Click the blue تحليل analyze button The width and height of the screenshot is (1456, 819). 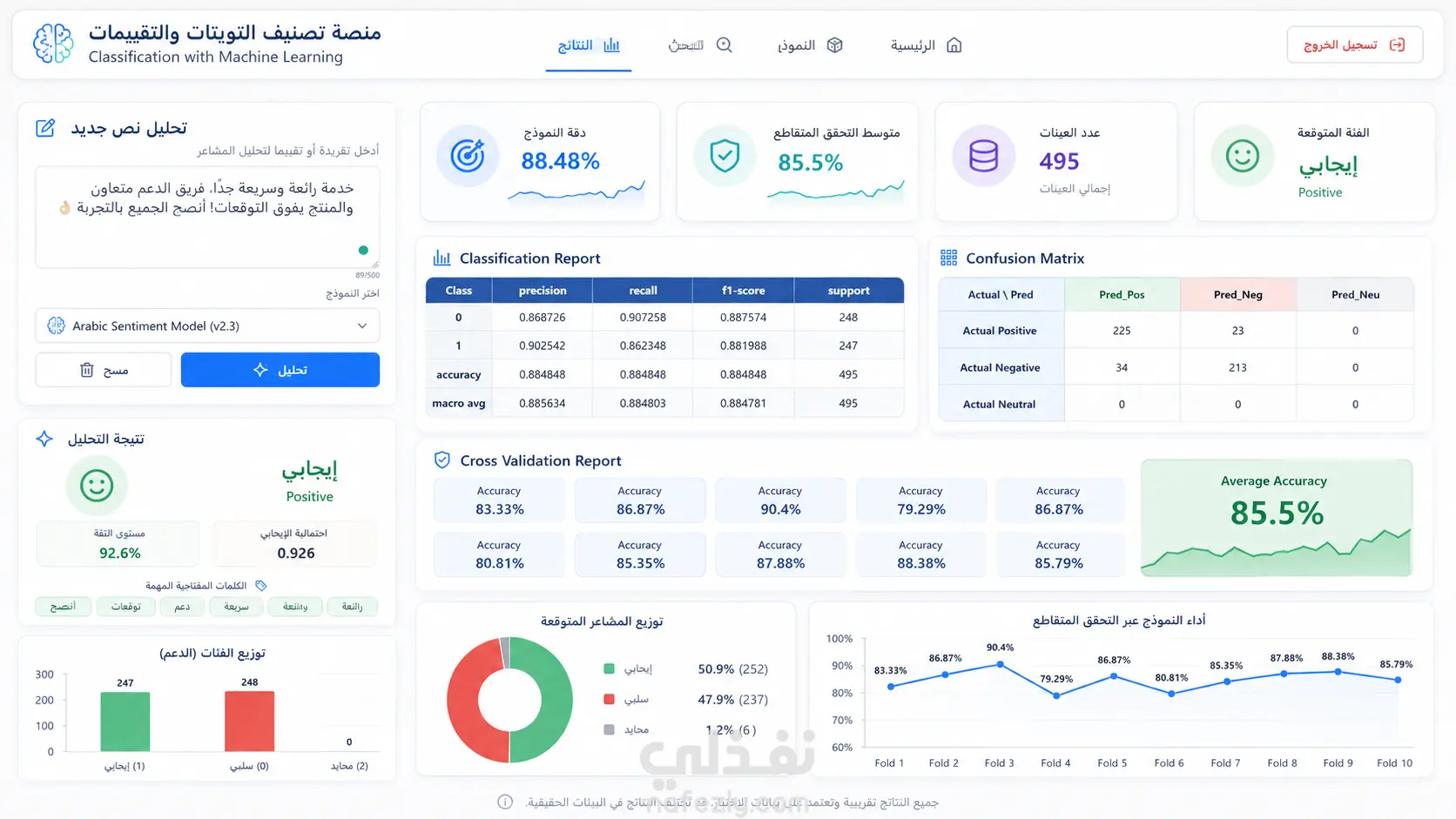[x=280, y=370]
